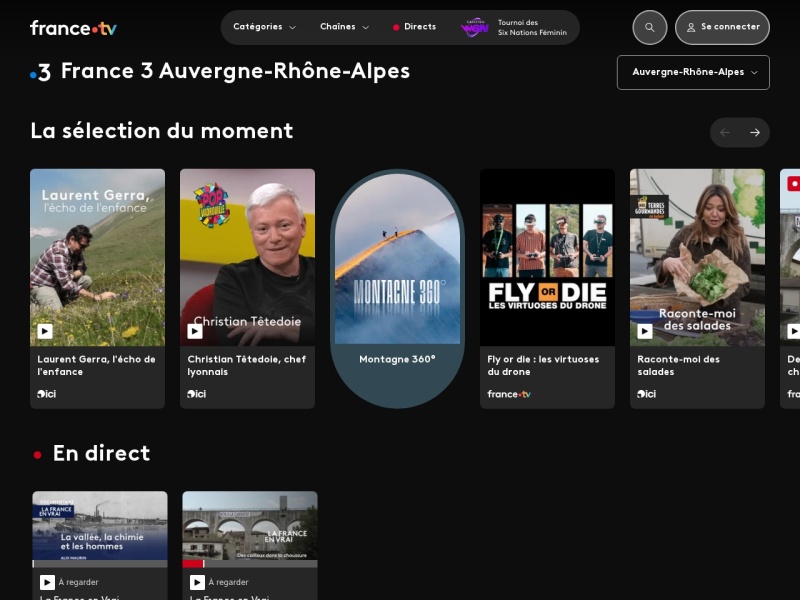Open the search magnifier button
This screenshot has width=800, height=600.
coord(649,28)
